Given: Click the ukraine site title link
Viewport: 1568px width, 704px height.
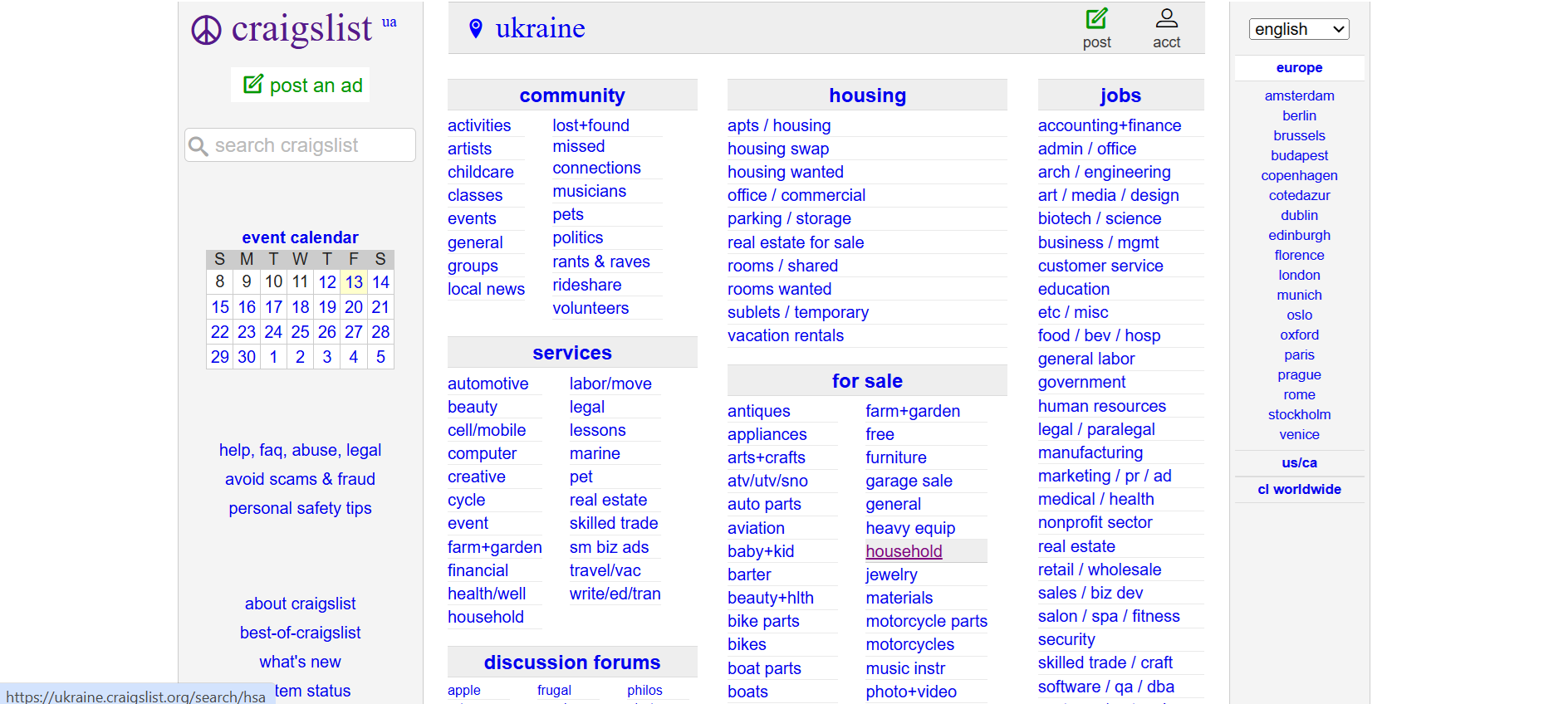Looking at the screenshot, I should click(x=540, y=28).
